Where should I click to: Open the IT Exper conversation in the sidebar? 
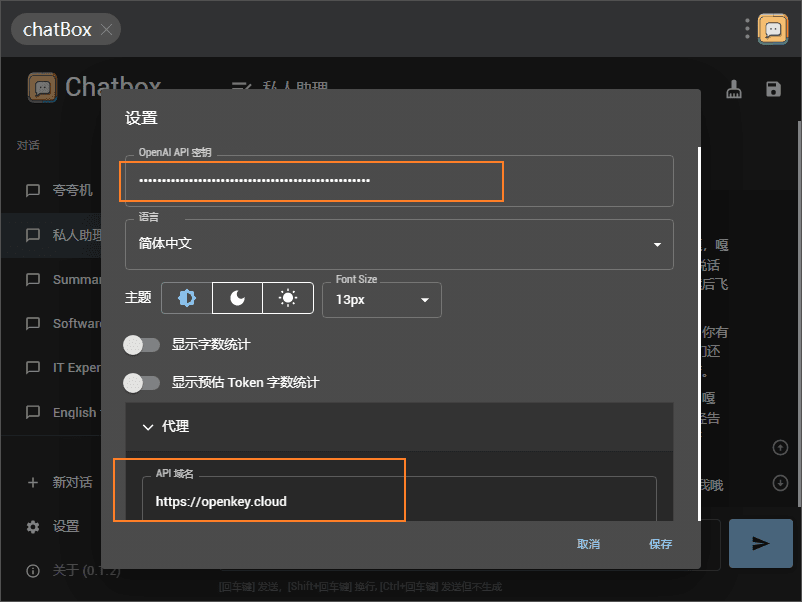51,368
